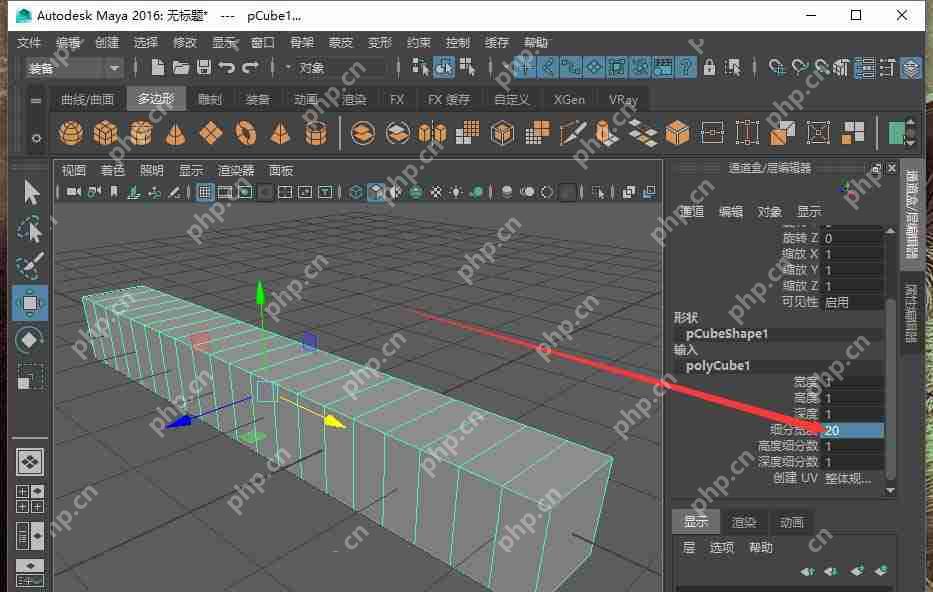Toggle the selection lock padlock icon
Viewport: 933px width, 592px height.
[709, 67]
